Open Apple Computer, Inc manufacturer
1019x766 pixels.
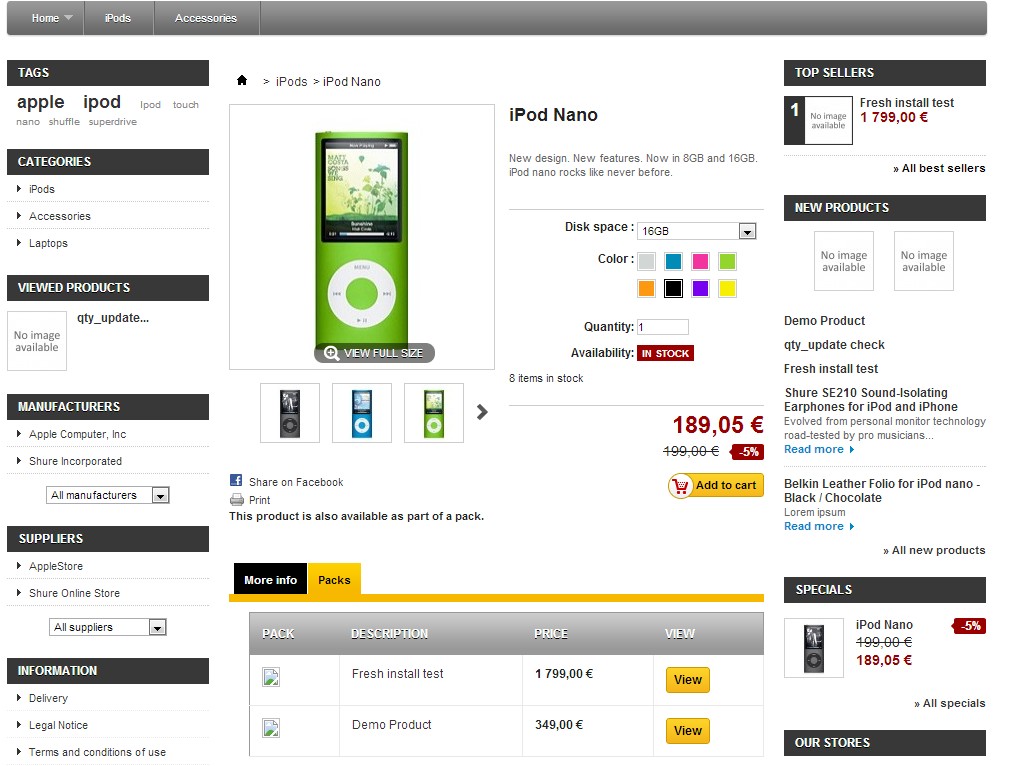point(77,434)
